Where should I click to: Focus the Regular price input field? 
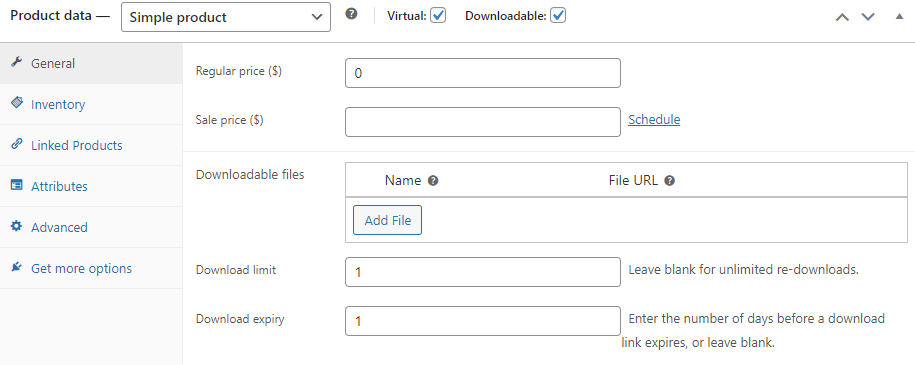pos(483,73)
